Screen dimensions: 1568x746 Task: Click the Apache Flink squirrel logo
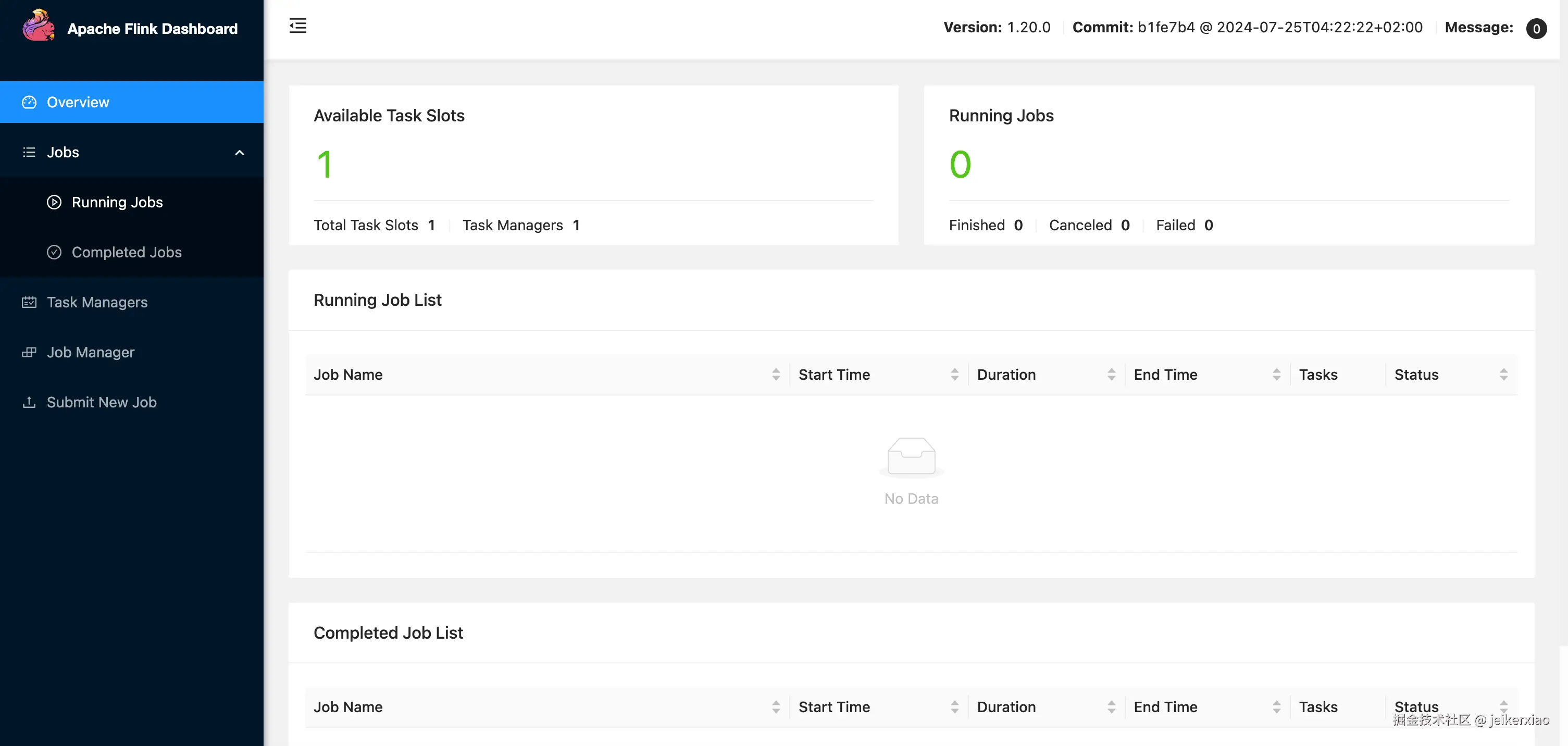pos(38,26)
